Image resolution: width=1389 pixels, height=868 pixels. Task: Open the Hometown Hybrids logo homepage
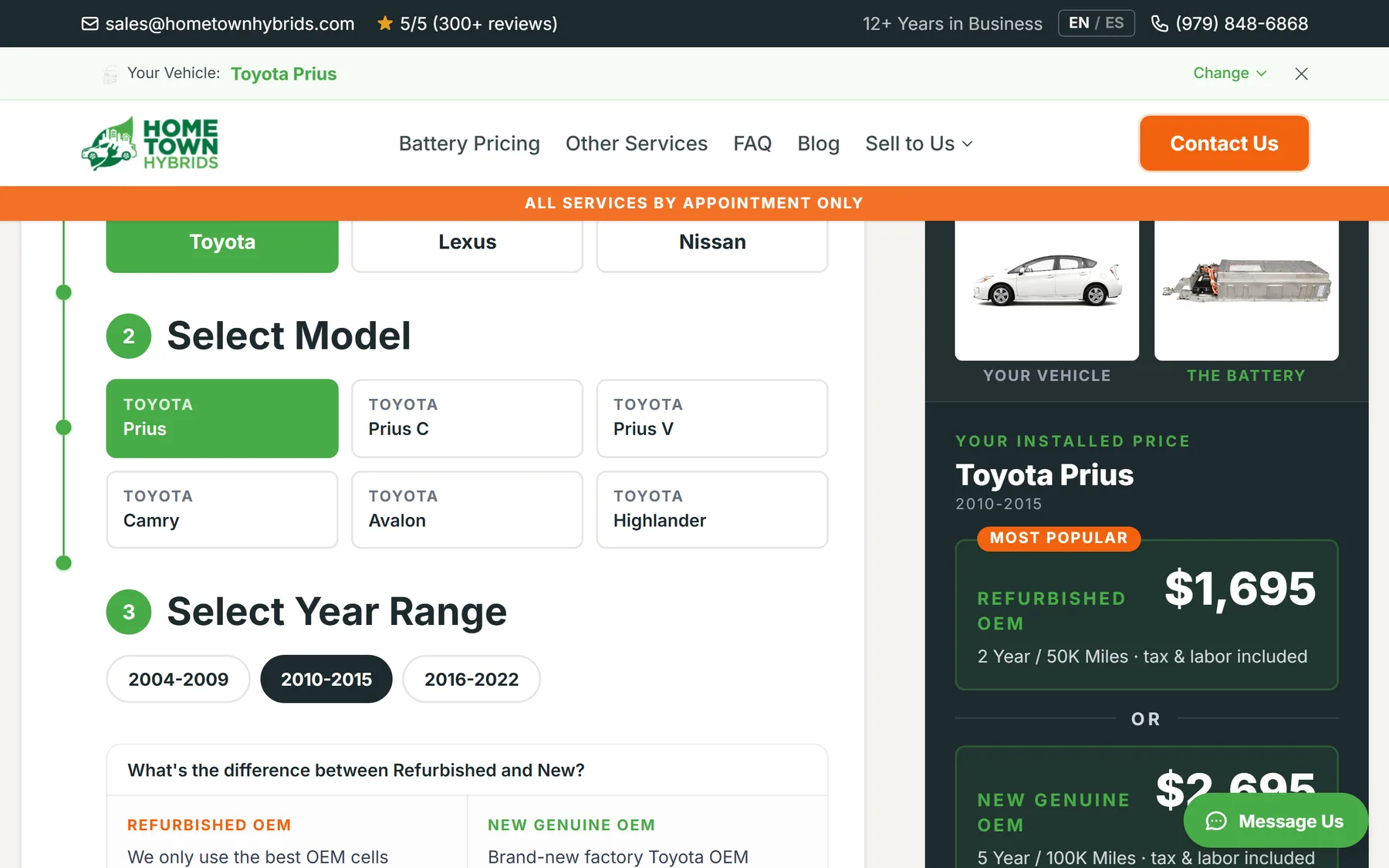(150, 144)
